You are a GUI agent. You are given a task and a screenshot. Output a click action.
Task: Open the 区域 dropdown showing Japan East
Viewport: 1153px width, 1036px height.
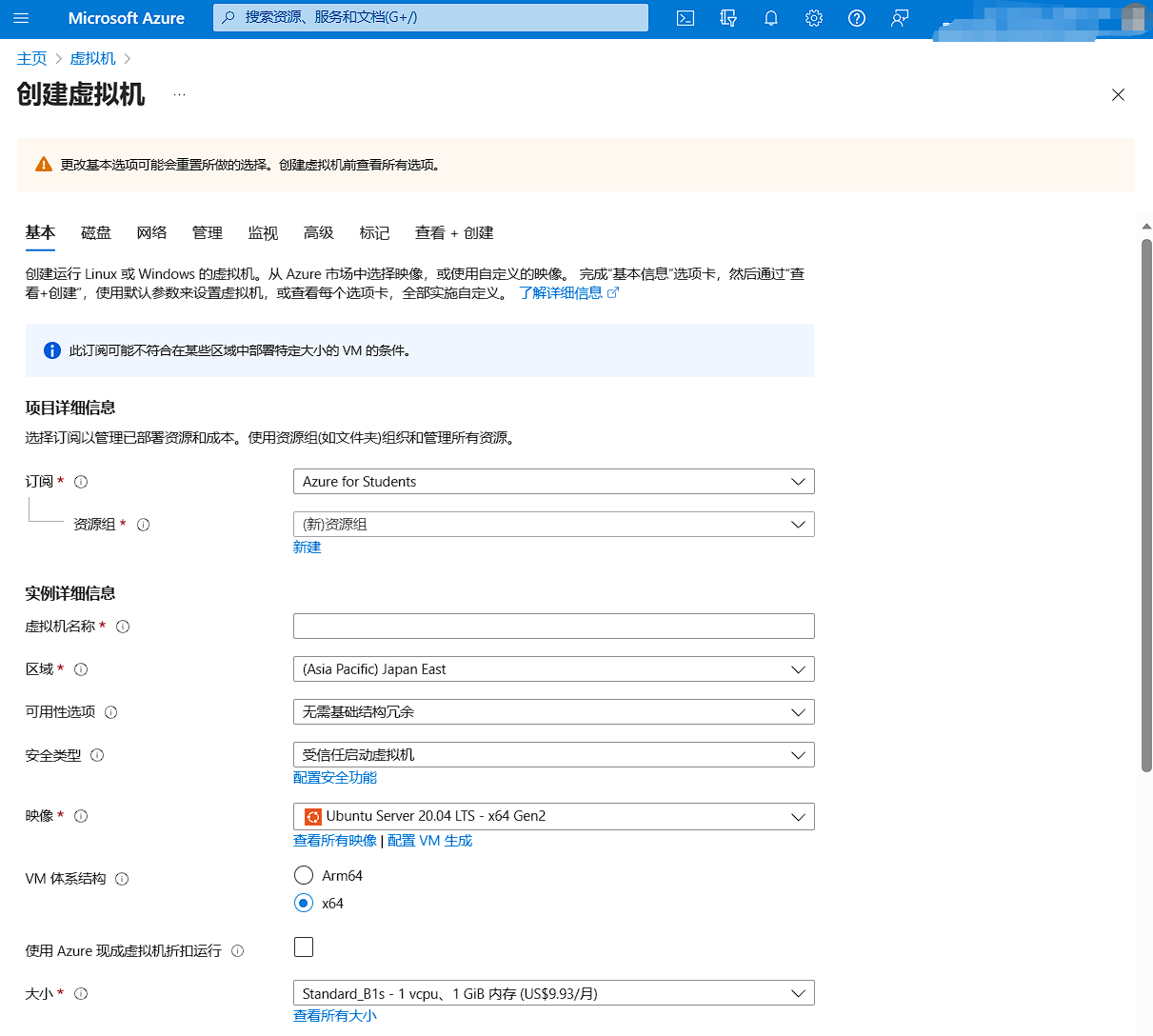coord(554,669)
